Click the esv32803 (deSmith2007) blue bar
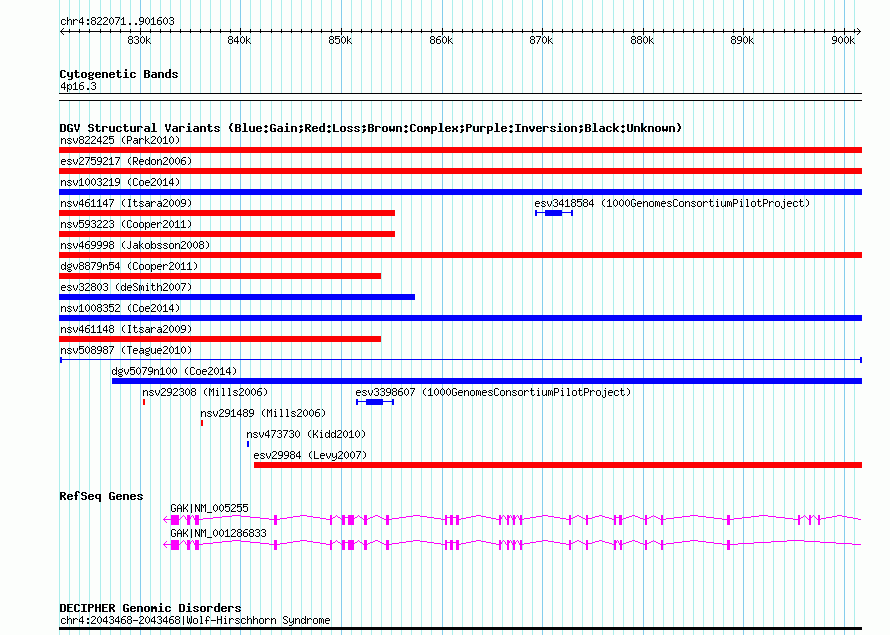The image size is (890, 635). pos(237,297)
